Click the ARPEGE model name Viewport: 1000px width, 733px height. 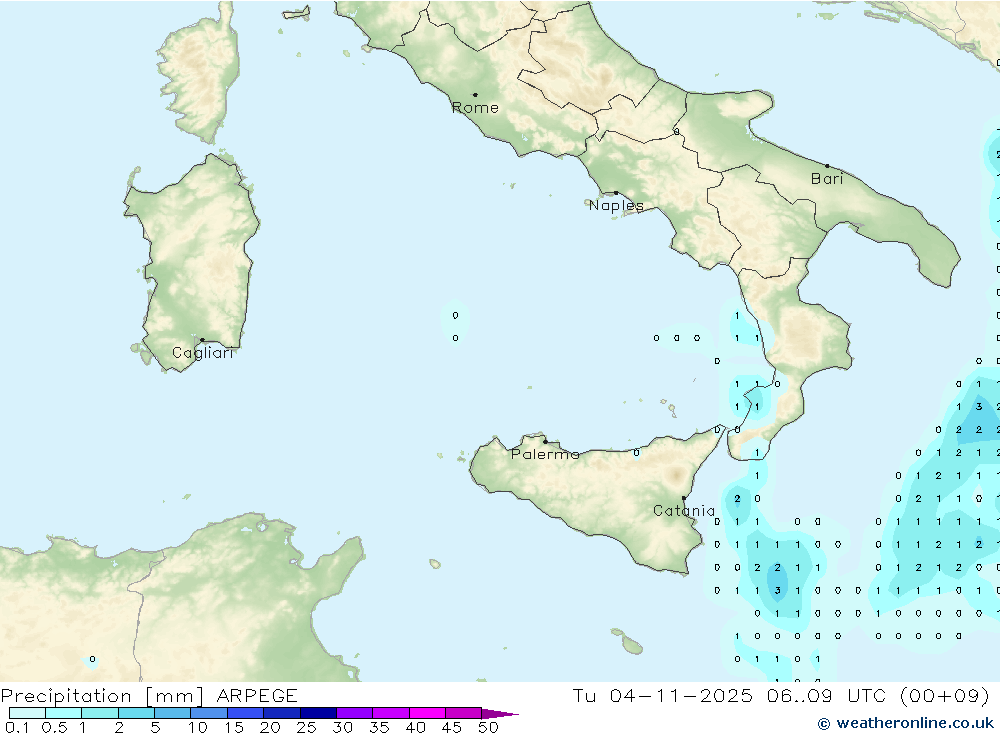(257, 696)
